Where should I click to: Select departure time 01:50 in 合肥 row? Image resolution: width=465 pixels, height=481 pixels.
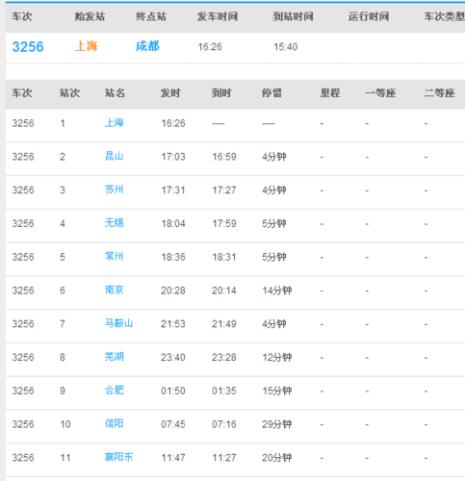coord(173,391)
